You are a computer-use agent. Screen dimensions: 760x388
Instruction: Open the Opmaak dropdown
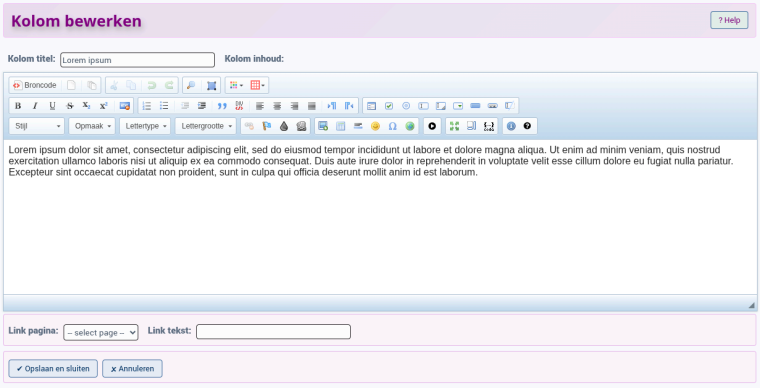[92, 126]
